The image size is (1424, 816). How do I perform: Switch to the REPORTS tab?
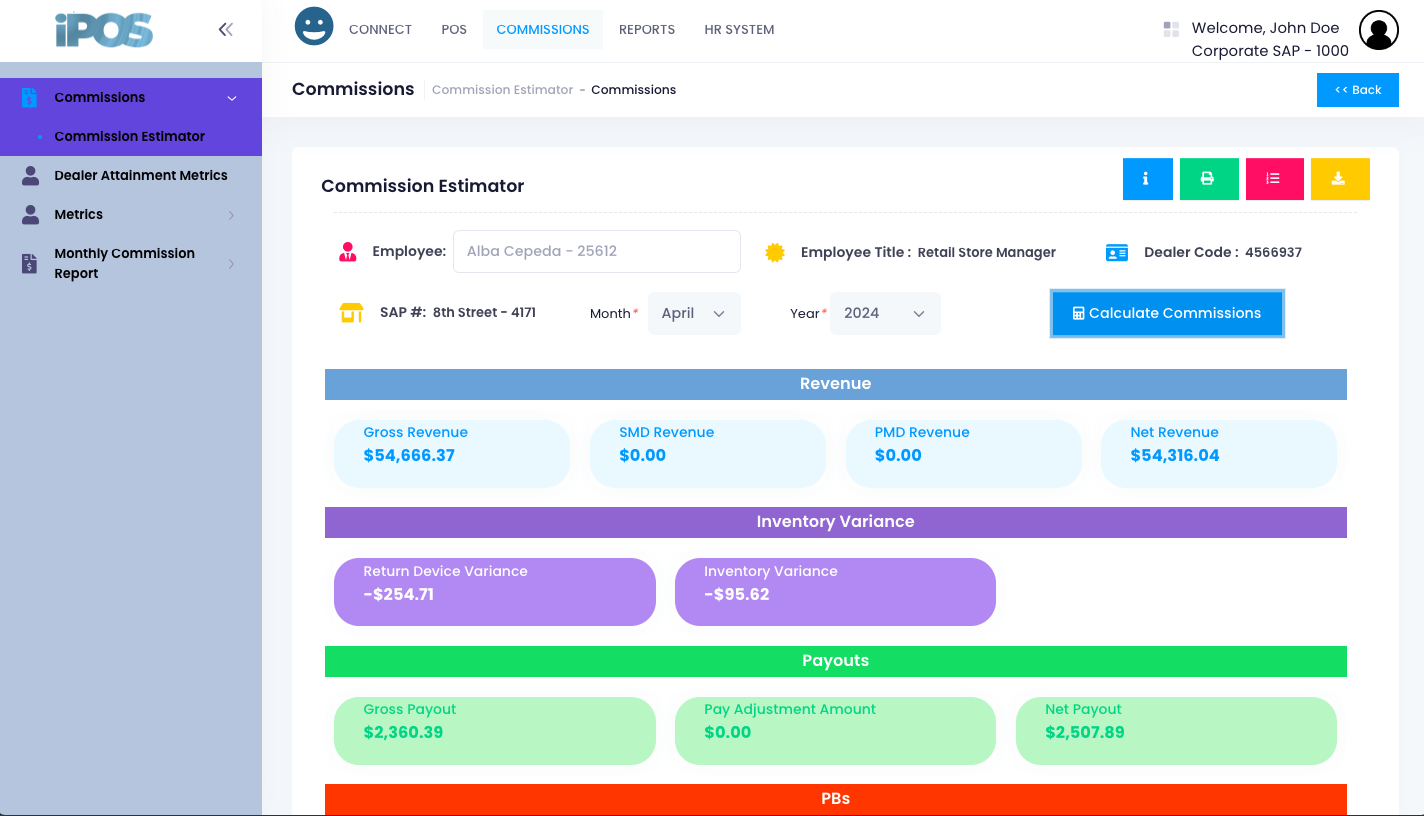coord(647,29)
